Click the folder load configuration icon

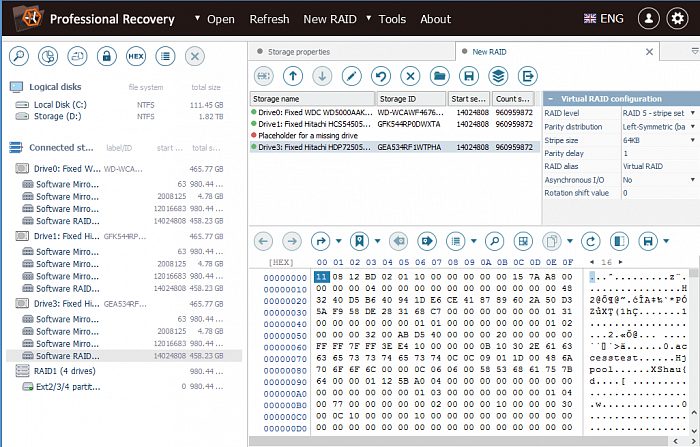440,76
